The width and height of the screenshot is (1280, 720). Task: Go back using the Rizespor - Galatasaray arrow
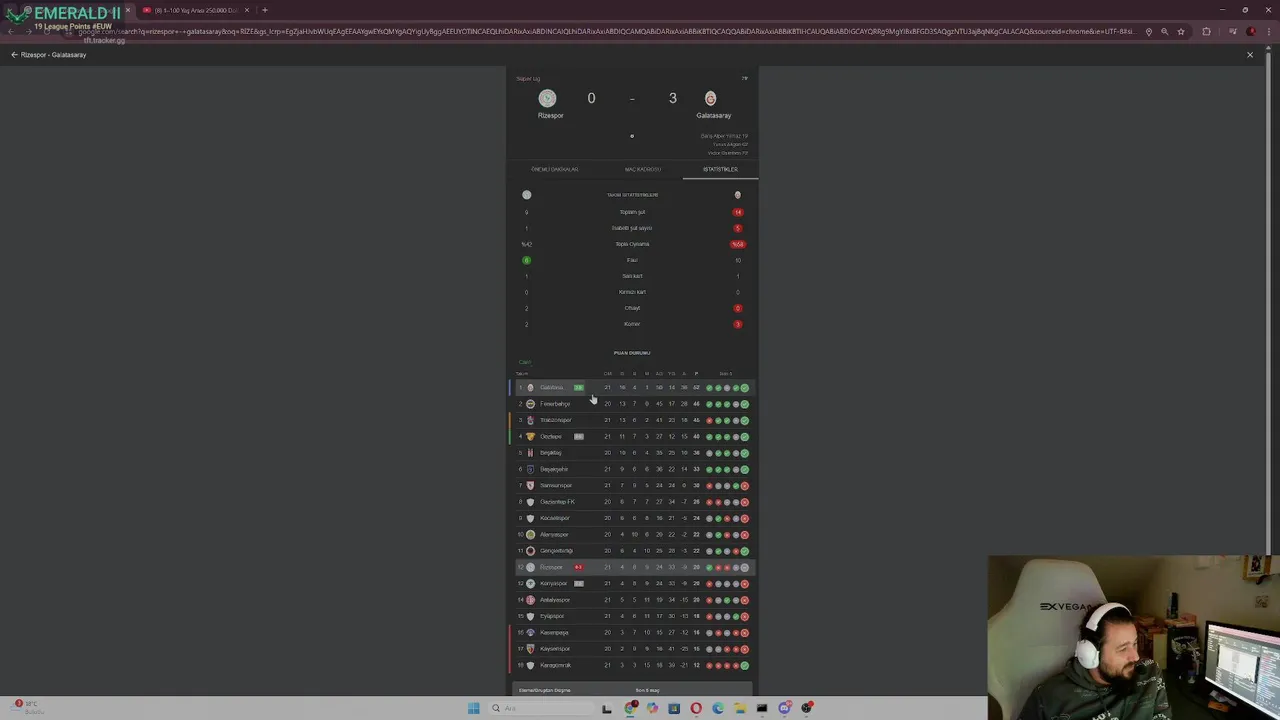click(14, 55)
